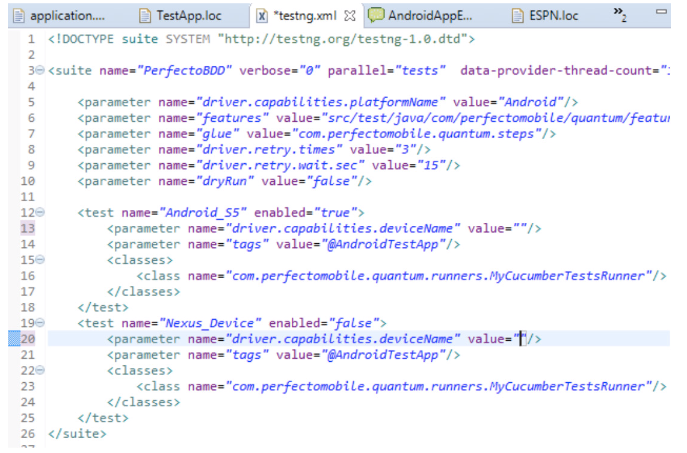Click the "com.perfectomobile.quantum.steps" glue value
The image size is (687, 453).
416,134
